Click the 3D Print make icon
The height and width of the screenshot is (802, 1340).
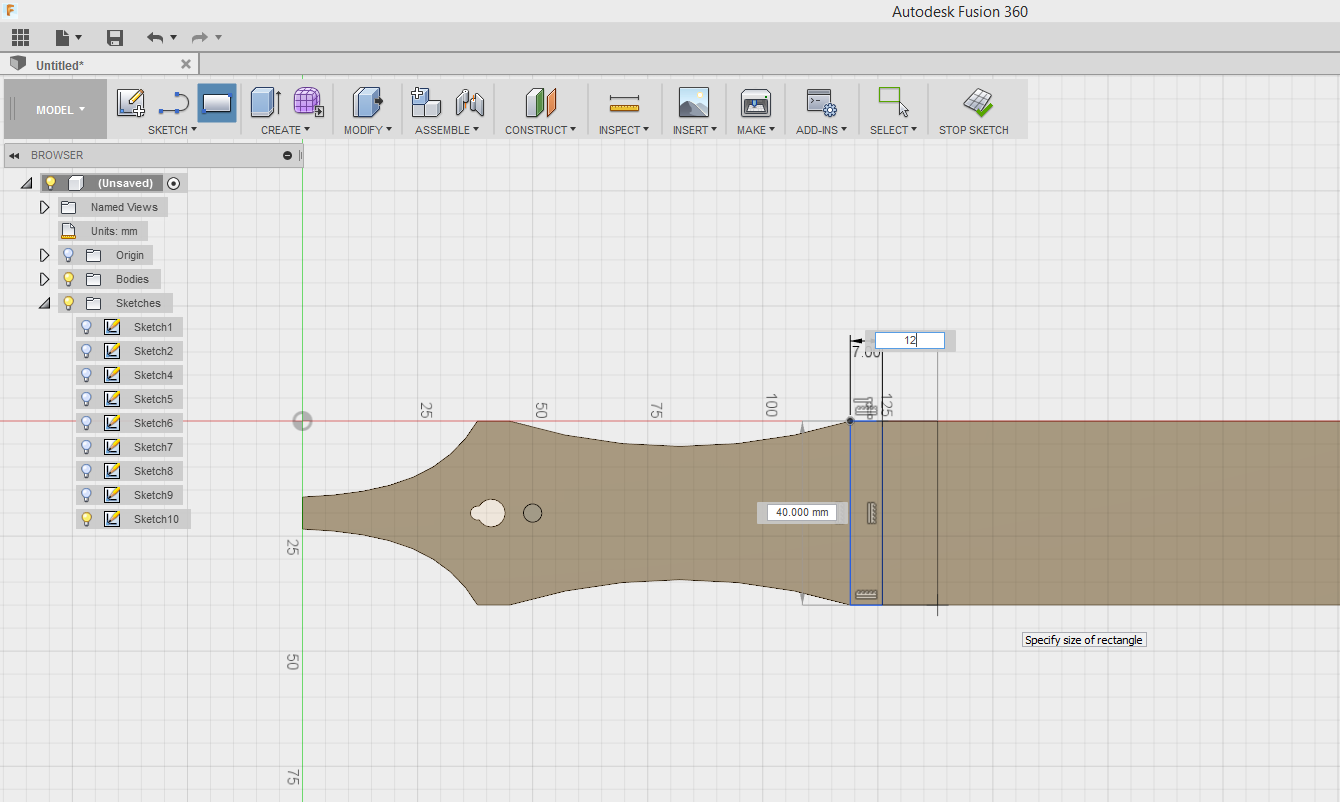[755, 102]
